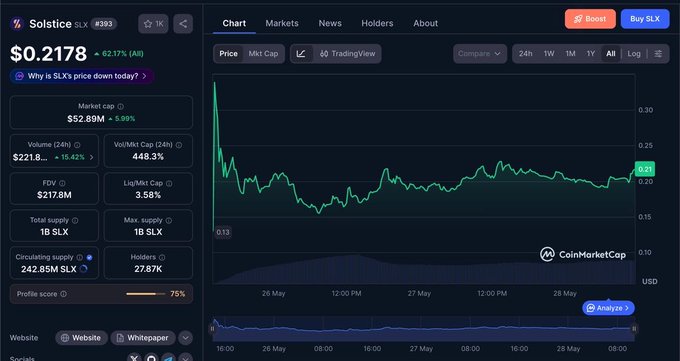Click the Market cap info icon

coord(121,106)
